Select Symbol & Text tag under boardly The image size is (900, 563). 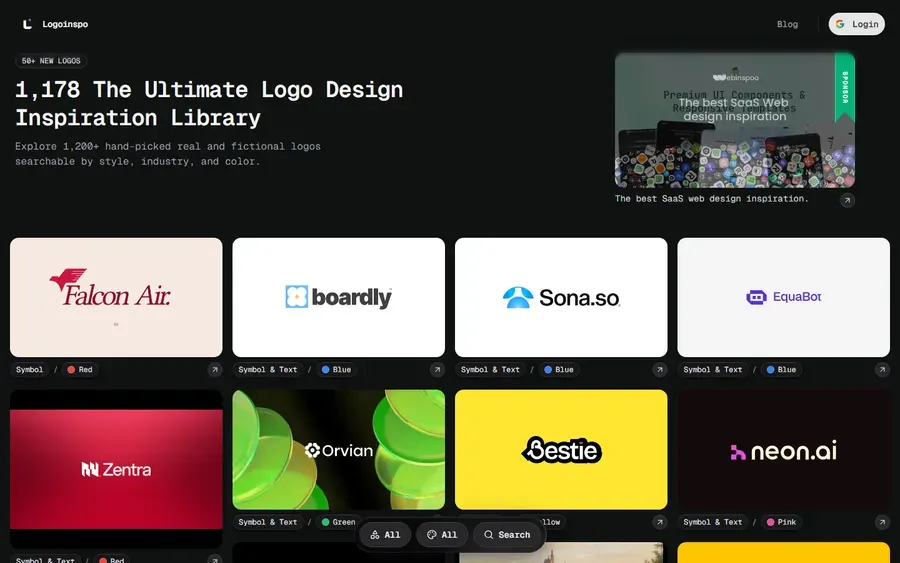point(268,370)
